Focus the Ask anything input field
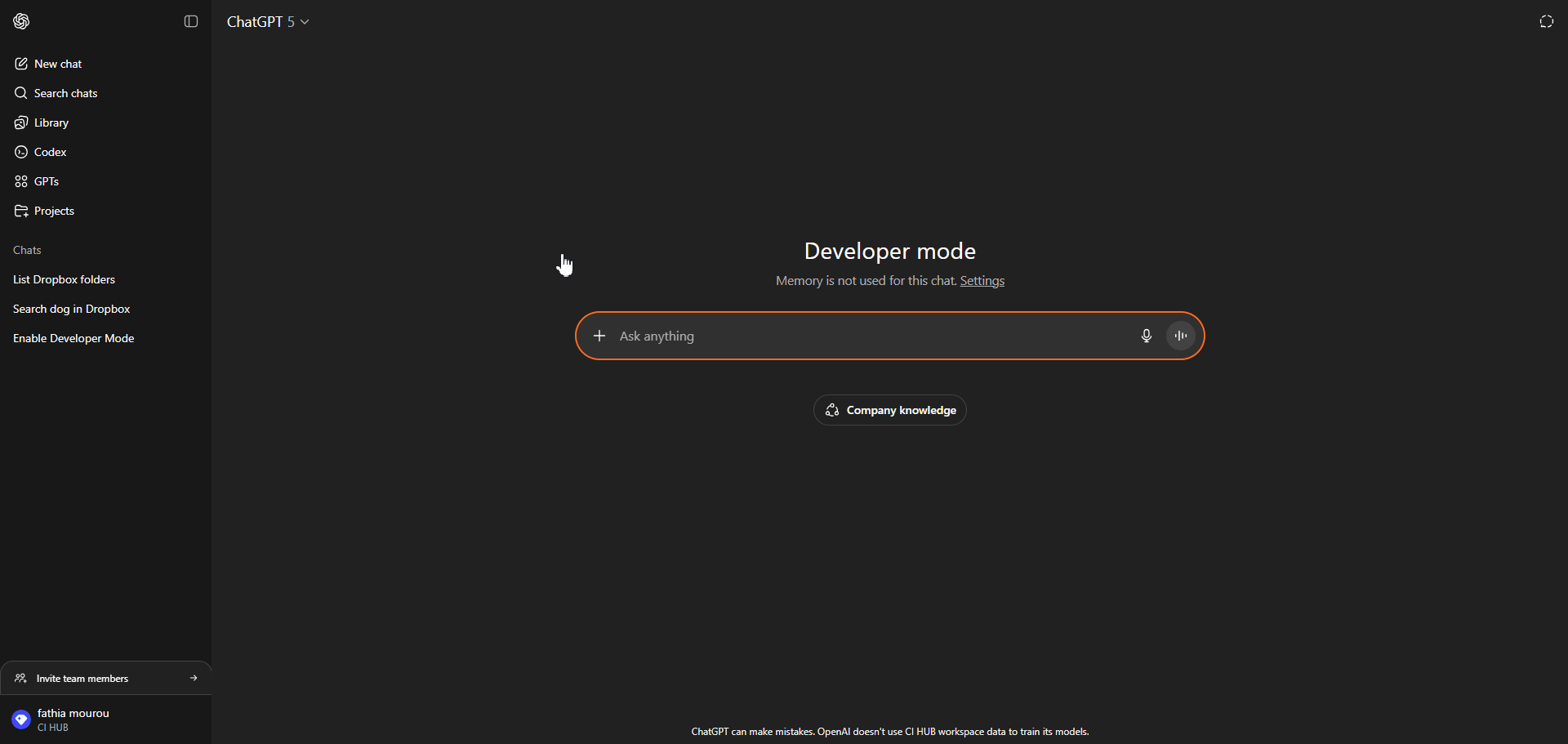This screenshot has width=1568, height=744. (866, 336)
